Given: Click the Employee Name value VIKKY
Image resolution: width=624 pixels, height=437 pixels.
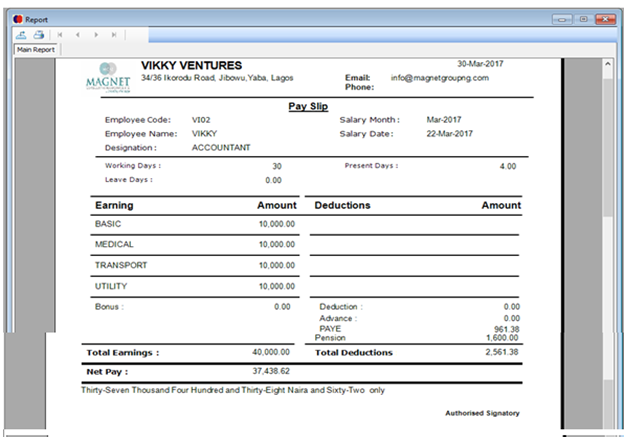Looking at the screenshot, I should click(x=204, y=134).
